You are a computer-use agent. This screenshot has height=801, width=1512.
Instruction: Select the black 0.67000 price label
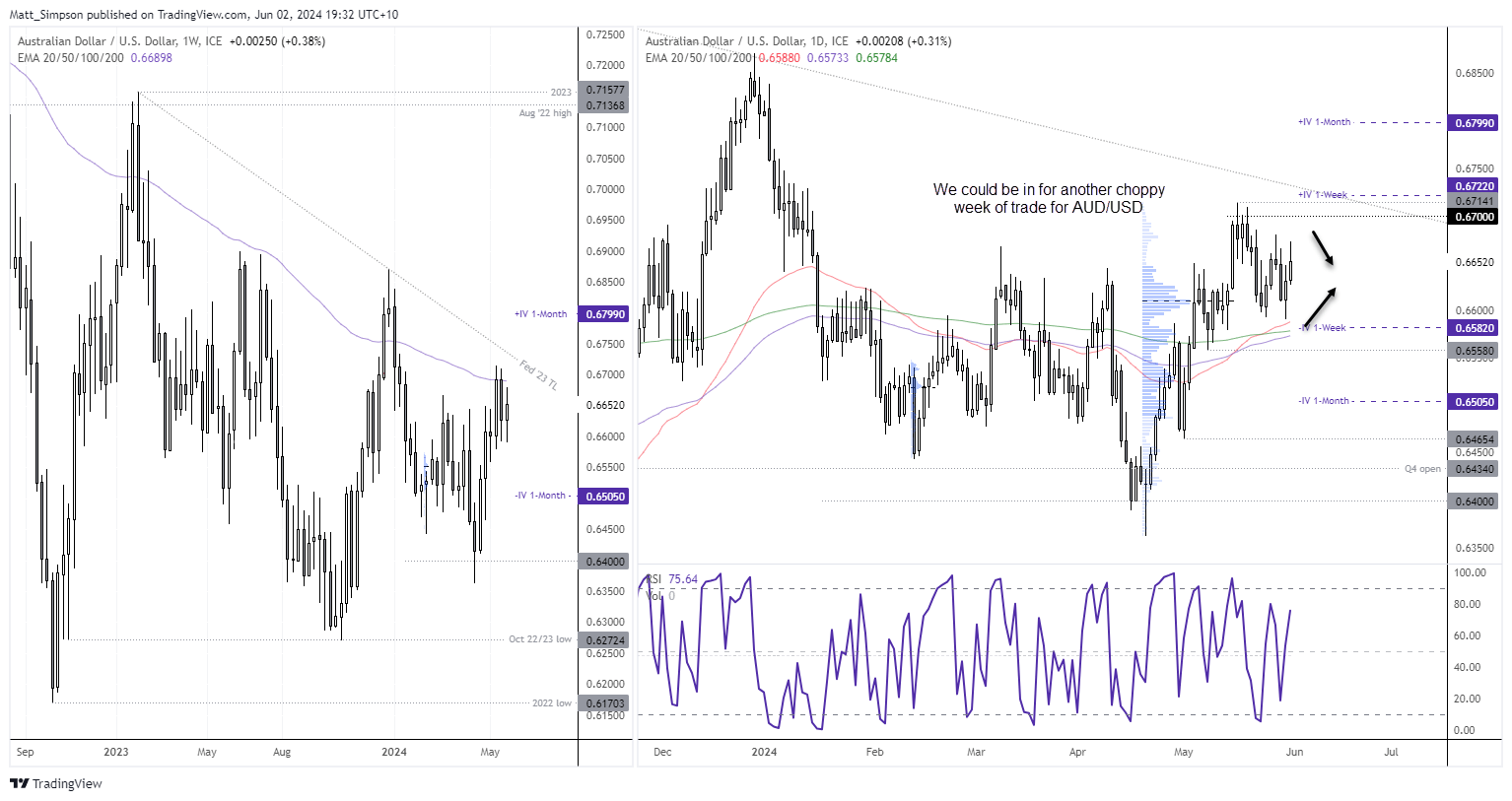pyautogui.click(x=1474, y=217)
